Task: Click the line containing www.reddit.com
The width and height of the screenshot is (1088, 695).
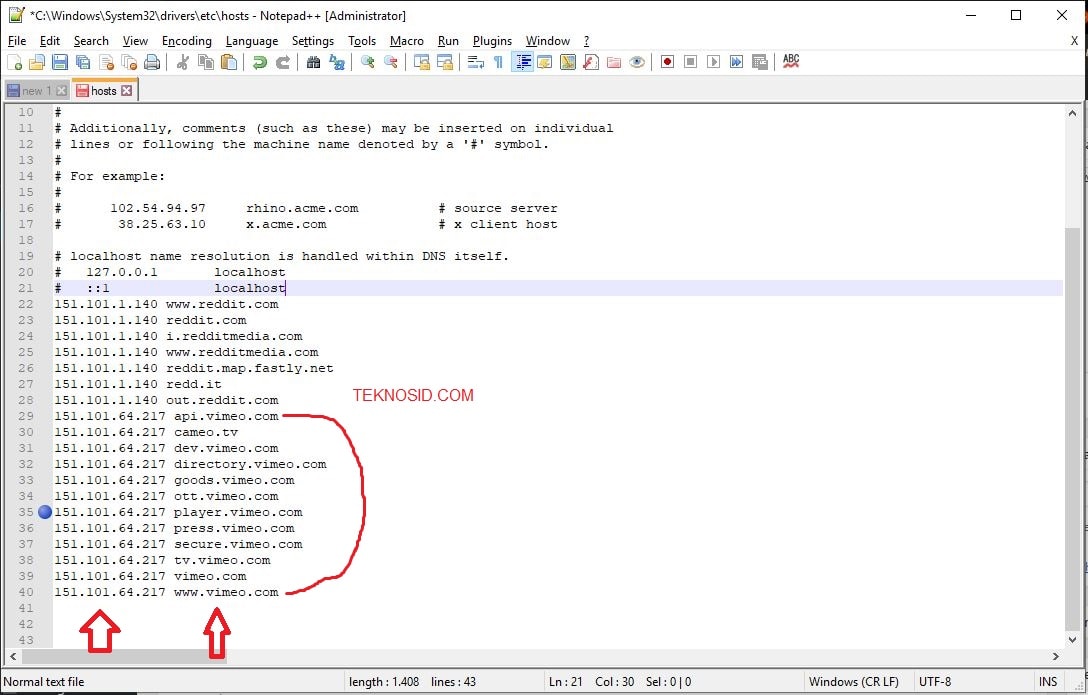Action: coord(558,304)
